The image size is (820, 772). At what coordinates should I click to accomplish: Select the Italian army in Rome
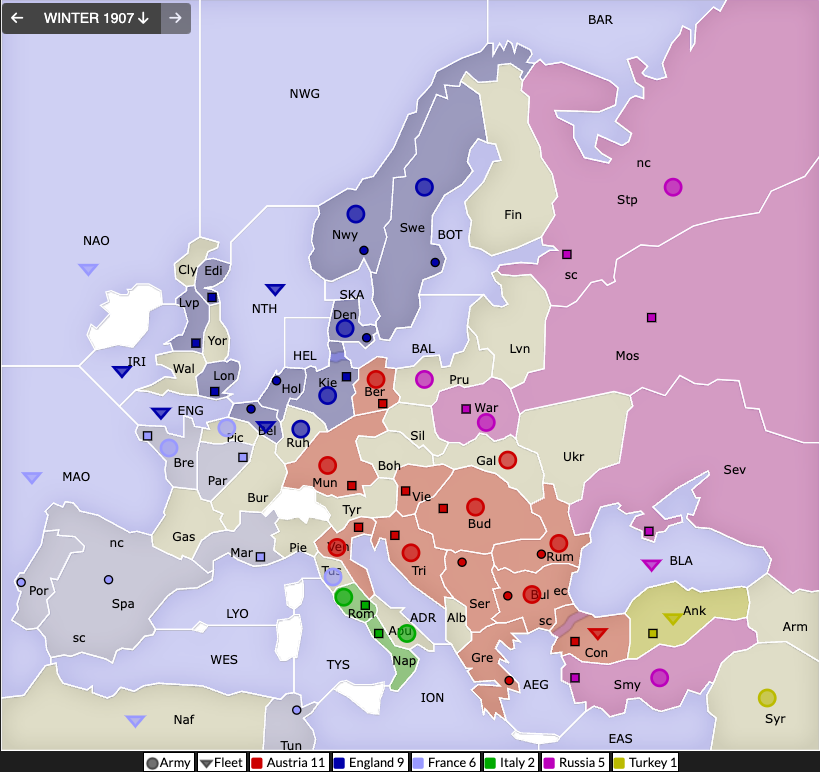tap(344, 597)
